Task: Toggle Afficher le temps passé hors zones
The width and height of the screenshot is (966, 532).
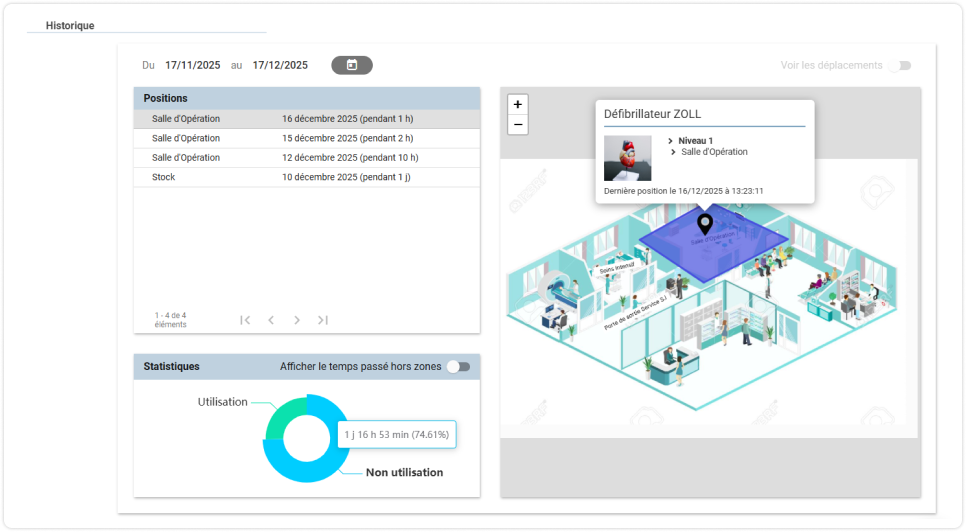Action: click(x=458, y=367)
